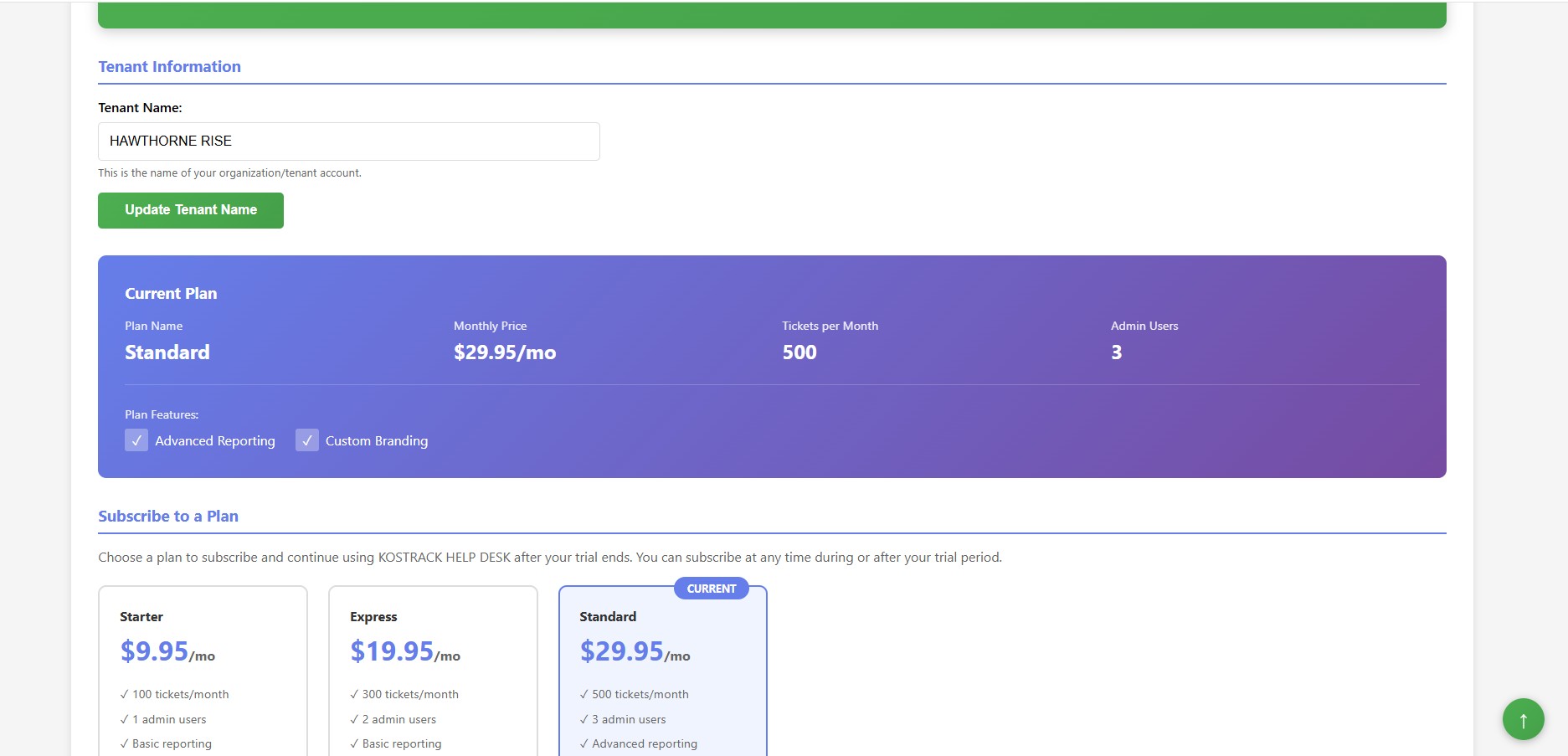The image size is (1568, 756).
Task: Select the Express plan card
Action: 433,670
